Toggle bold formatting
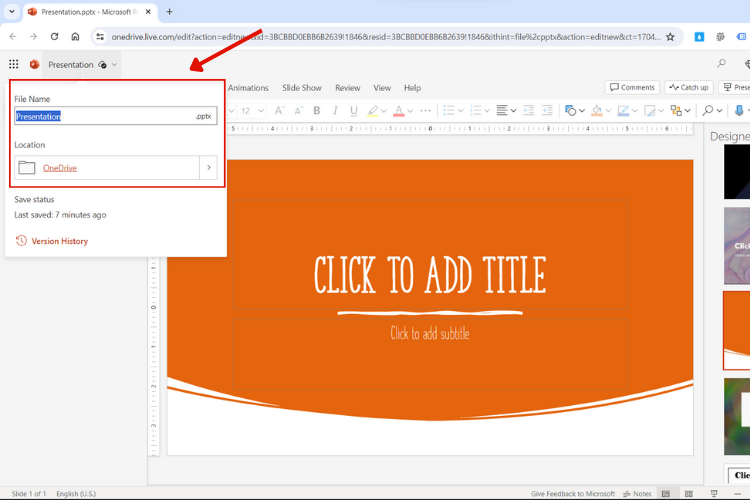This screenshot has width=750, height=500. (x=317, y=111)
